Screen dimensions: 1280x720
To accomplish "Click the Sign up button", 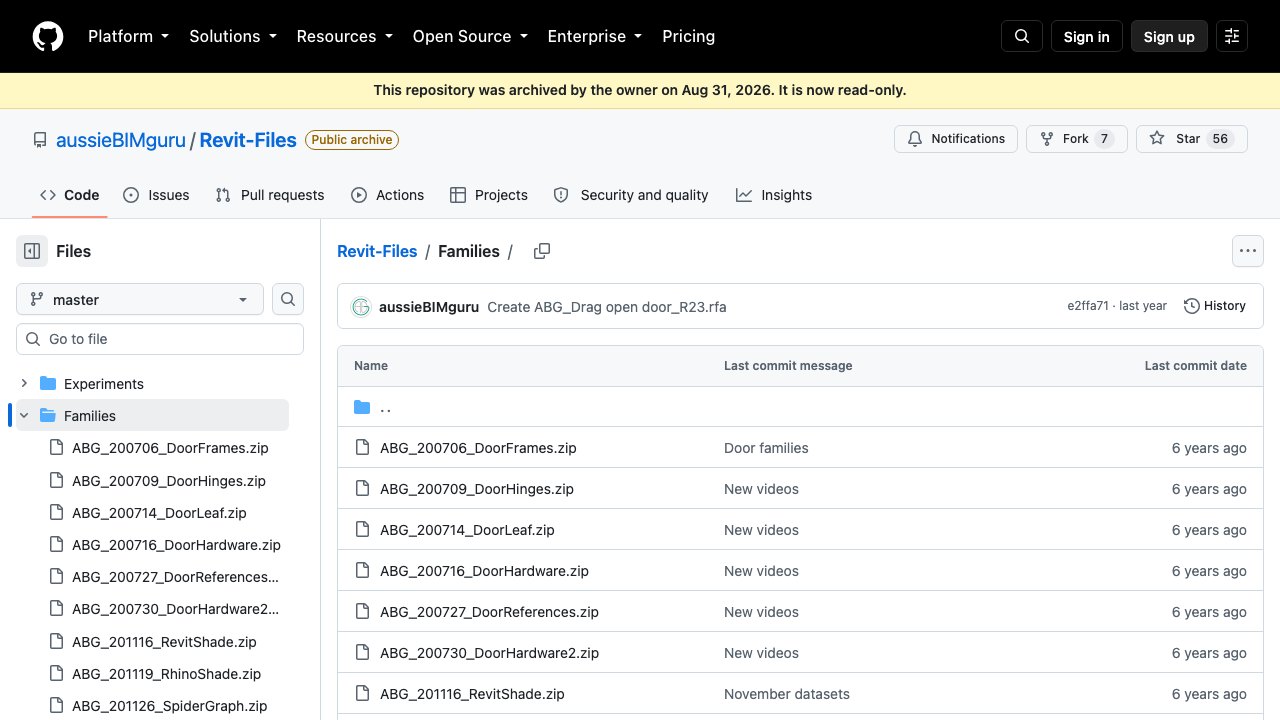I will pyautogui.click(x=1169, y=36).
